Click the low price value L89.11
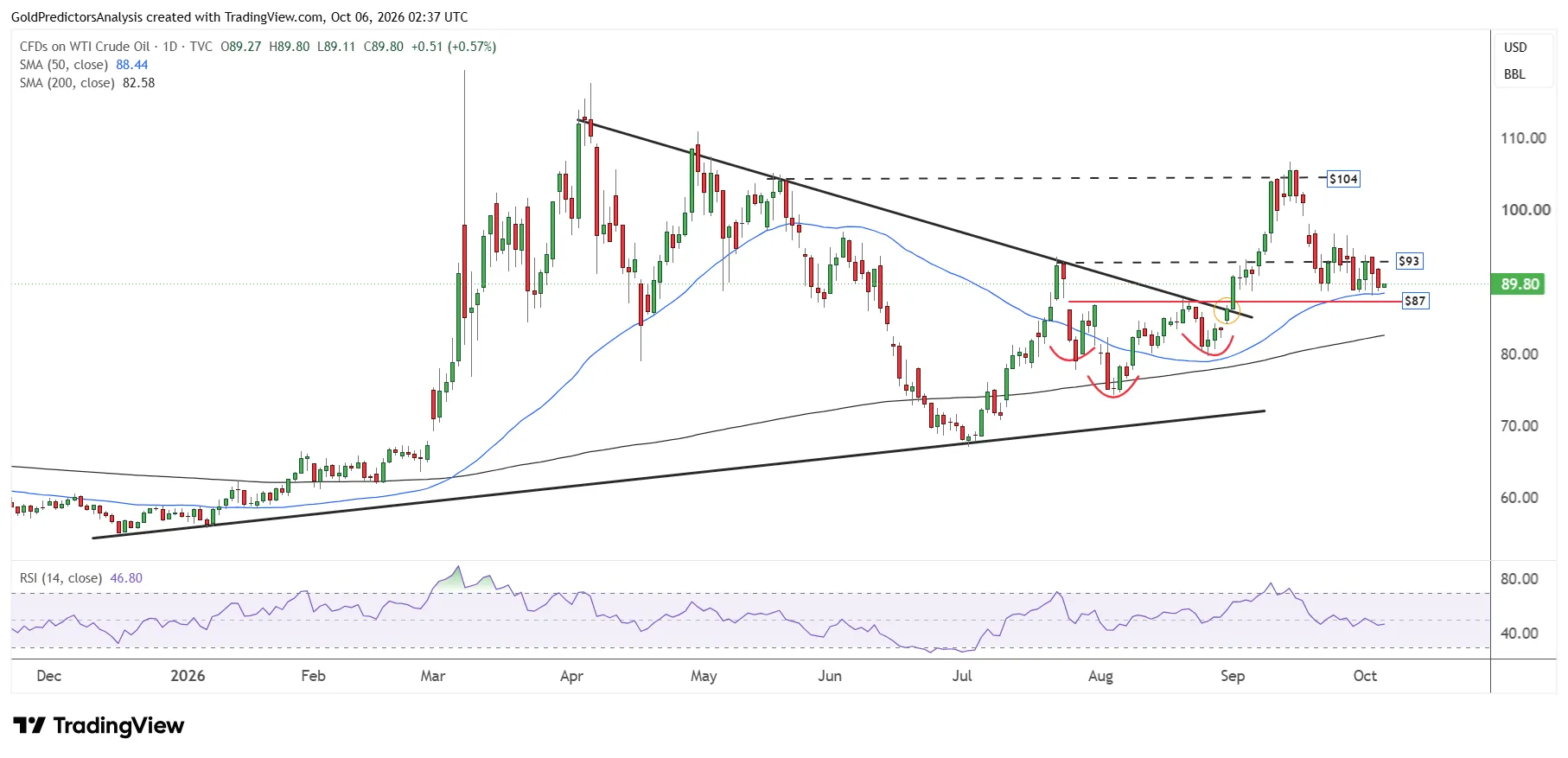1568x758 pixels. [x=336, y=47]
